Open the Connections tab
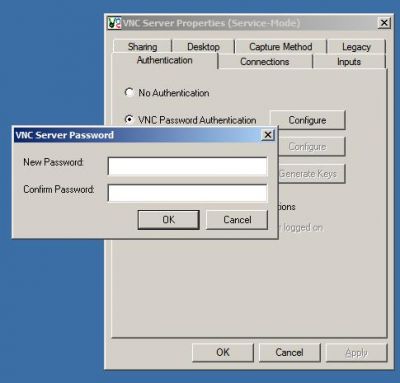 (265, 62)
